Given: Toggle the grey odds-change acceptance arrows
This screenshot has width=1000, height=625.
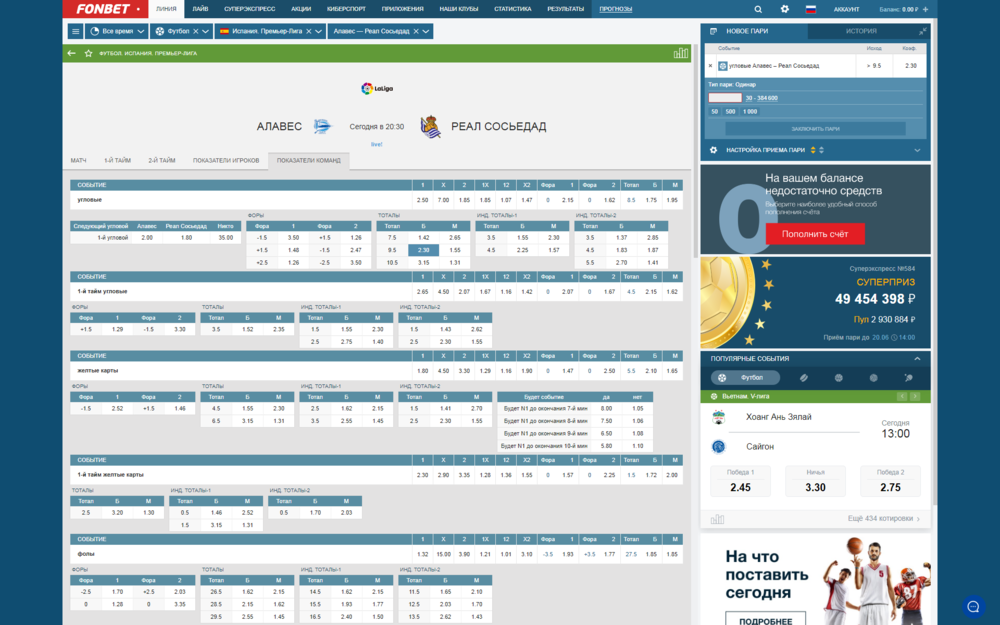Looking at the screenshot, I should (821, 151).
